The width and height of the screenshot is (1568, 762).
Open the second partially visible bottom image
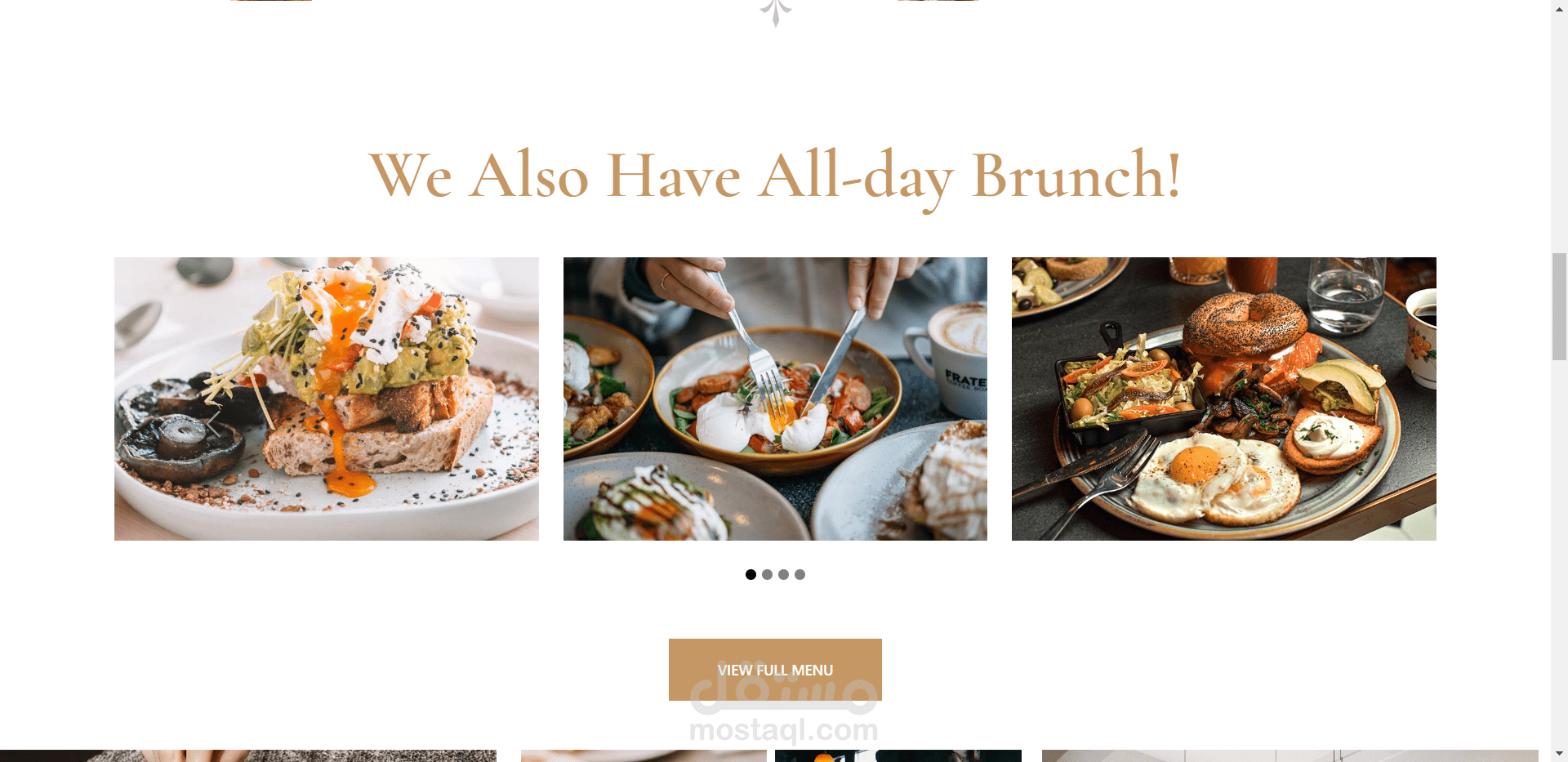point(644,756)
